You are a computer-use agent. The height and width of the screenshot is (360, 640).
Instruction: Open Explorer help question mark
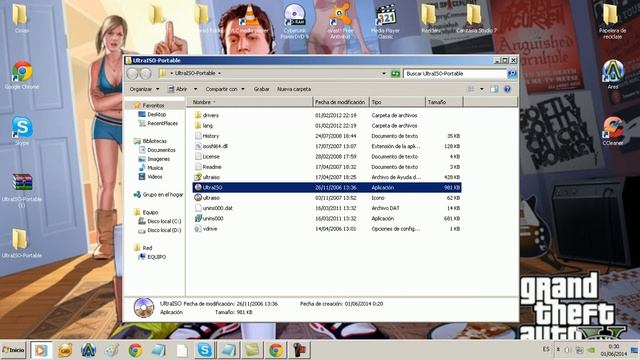(507, 89)
